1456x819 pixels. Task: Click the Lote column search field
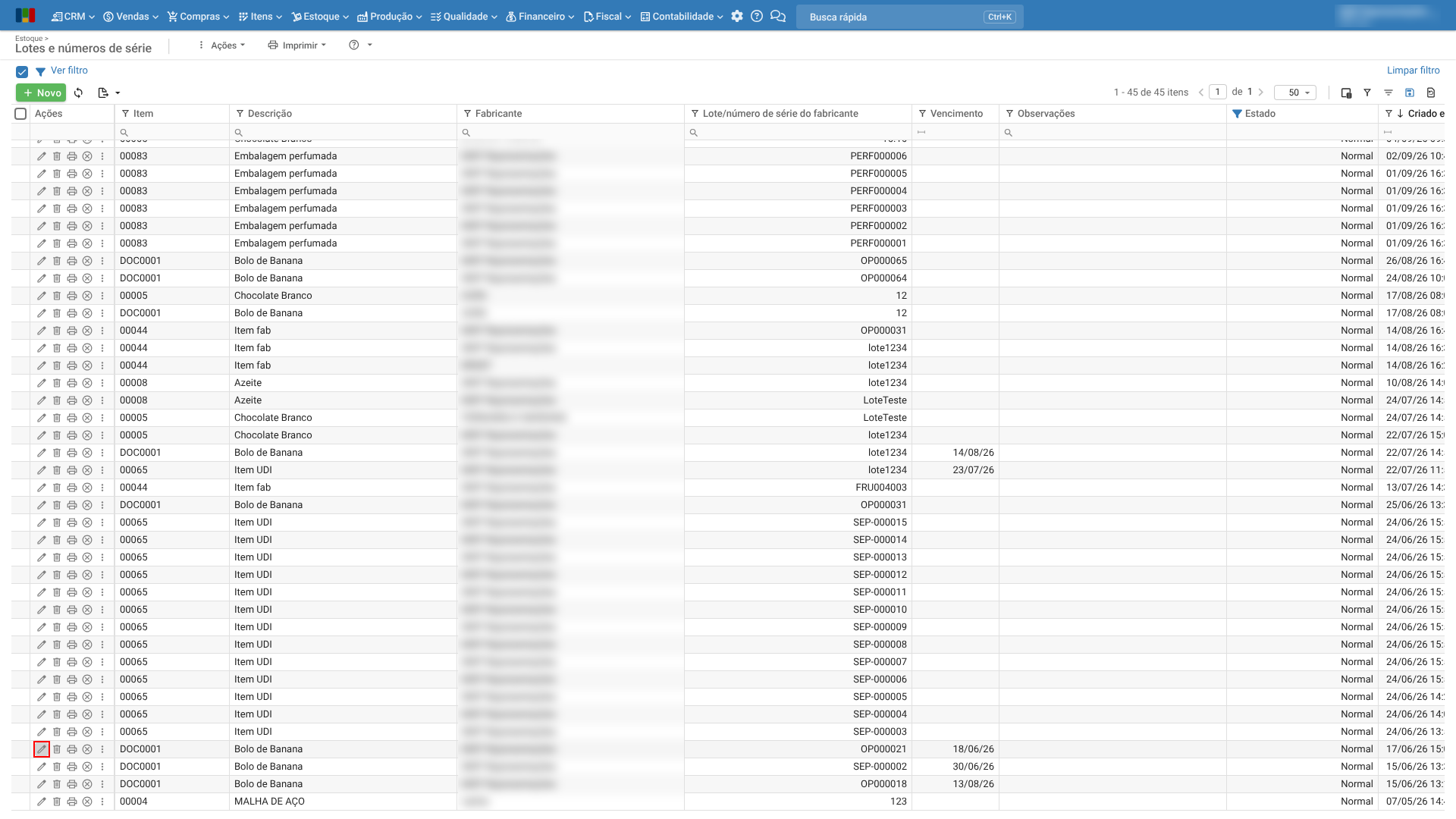[x=798, y=133]
